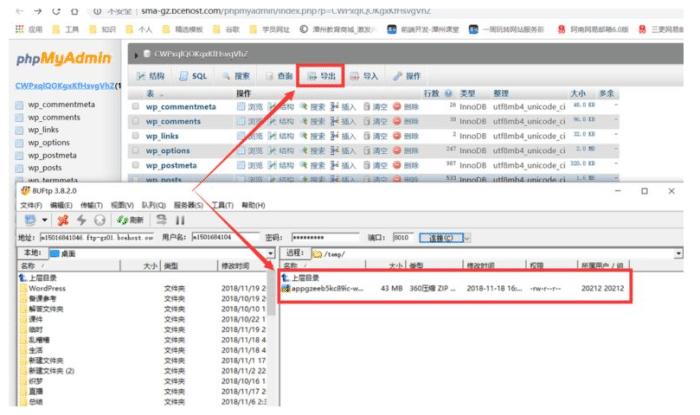
Task: Open local path dropdown showing Desktop
Action: pyautogui.click(x=271, y=253)
